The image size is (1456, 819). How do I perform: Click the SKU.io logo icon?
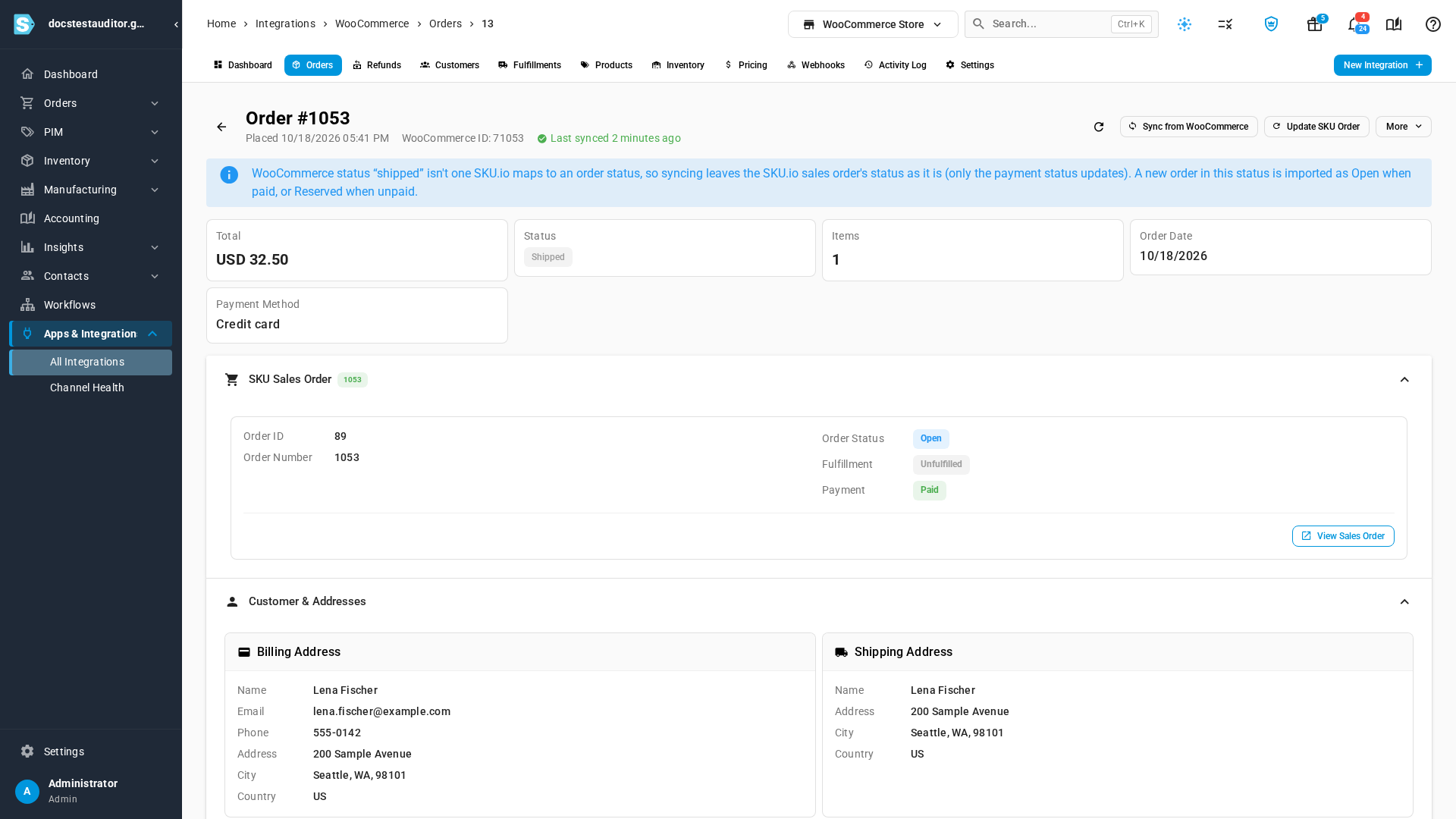[x=24, y=24]
